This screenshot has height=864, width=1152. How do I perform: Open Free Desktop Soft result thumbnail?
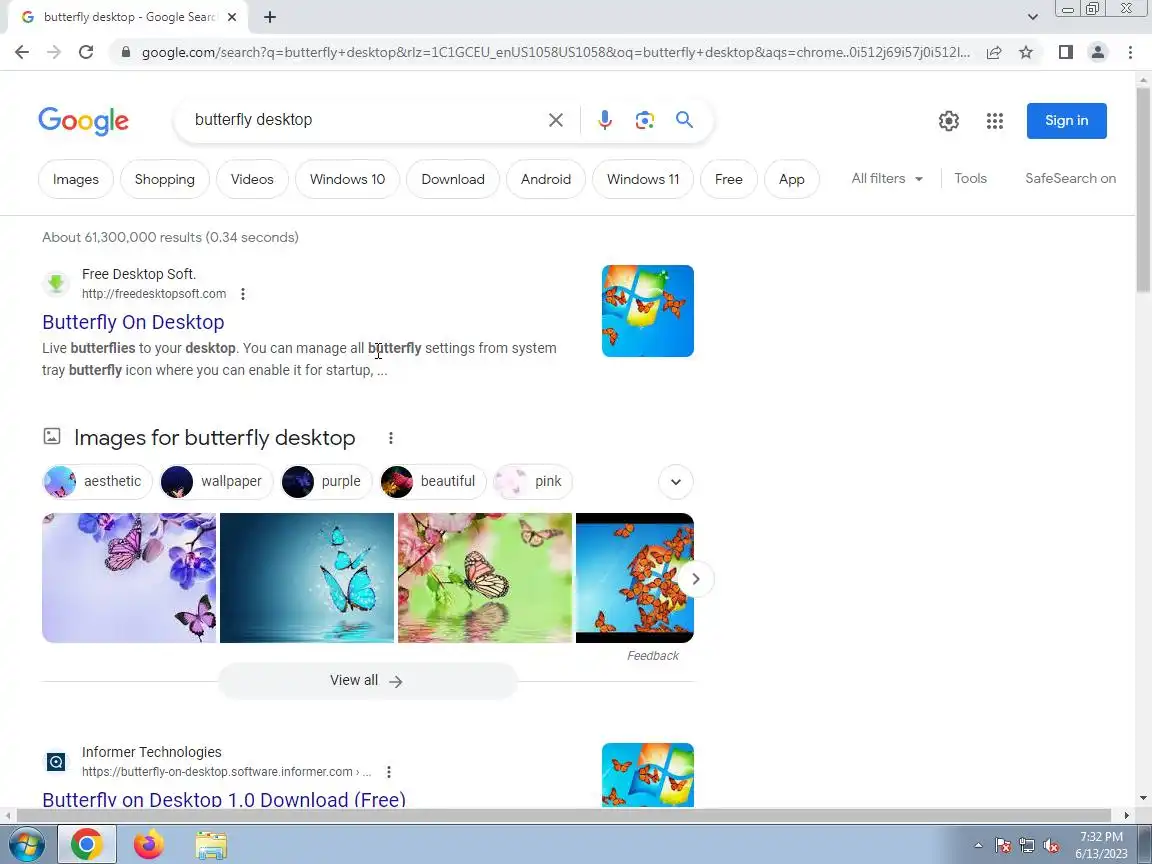pos(647,311)
